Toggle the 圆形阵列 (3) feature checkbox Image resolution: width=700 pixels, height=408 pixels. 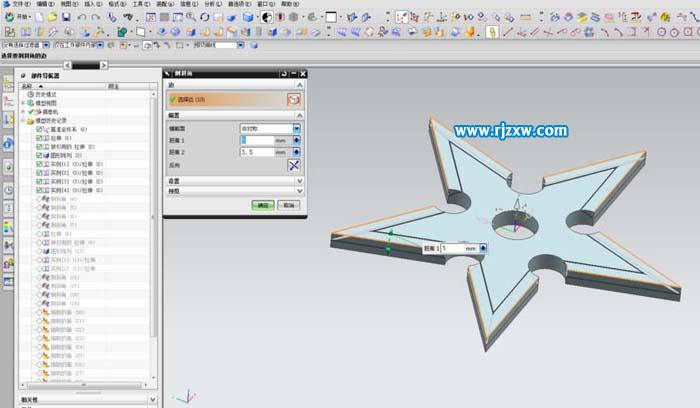tap(40, 155)
